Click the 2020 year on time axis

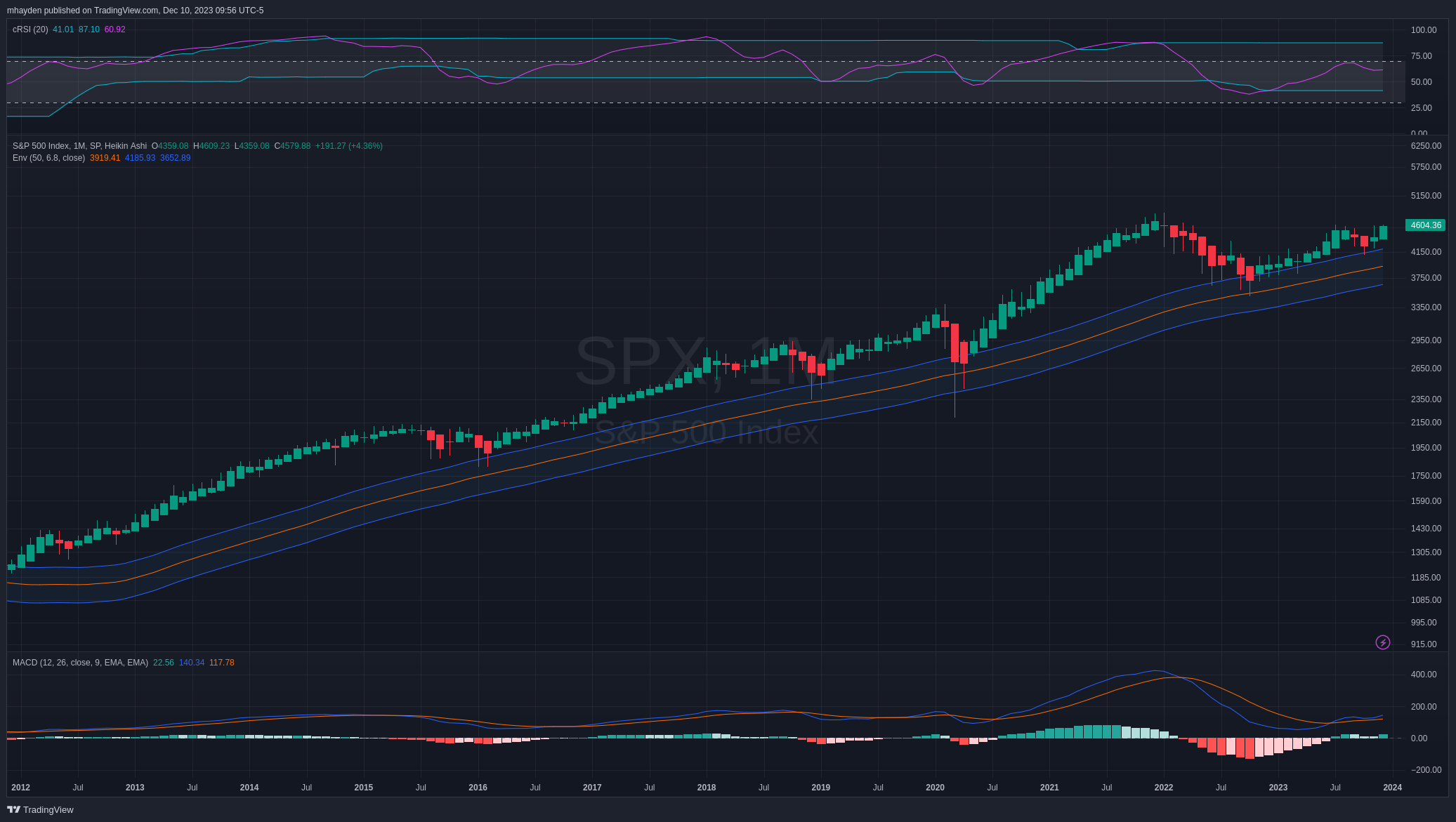pos(935,788)
